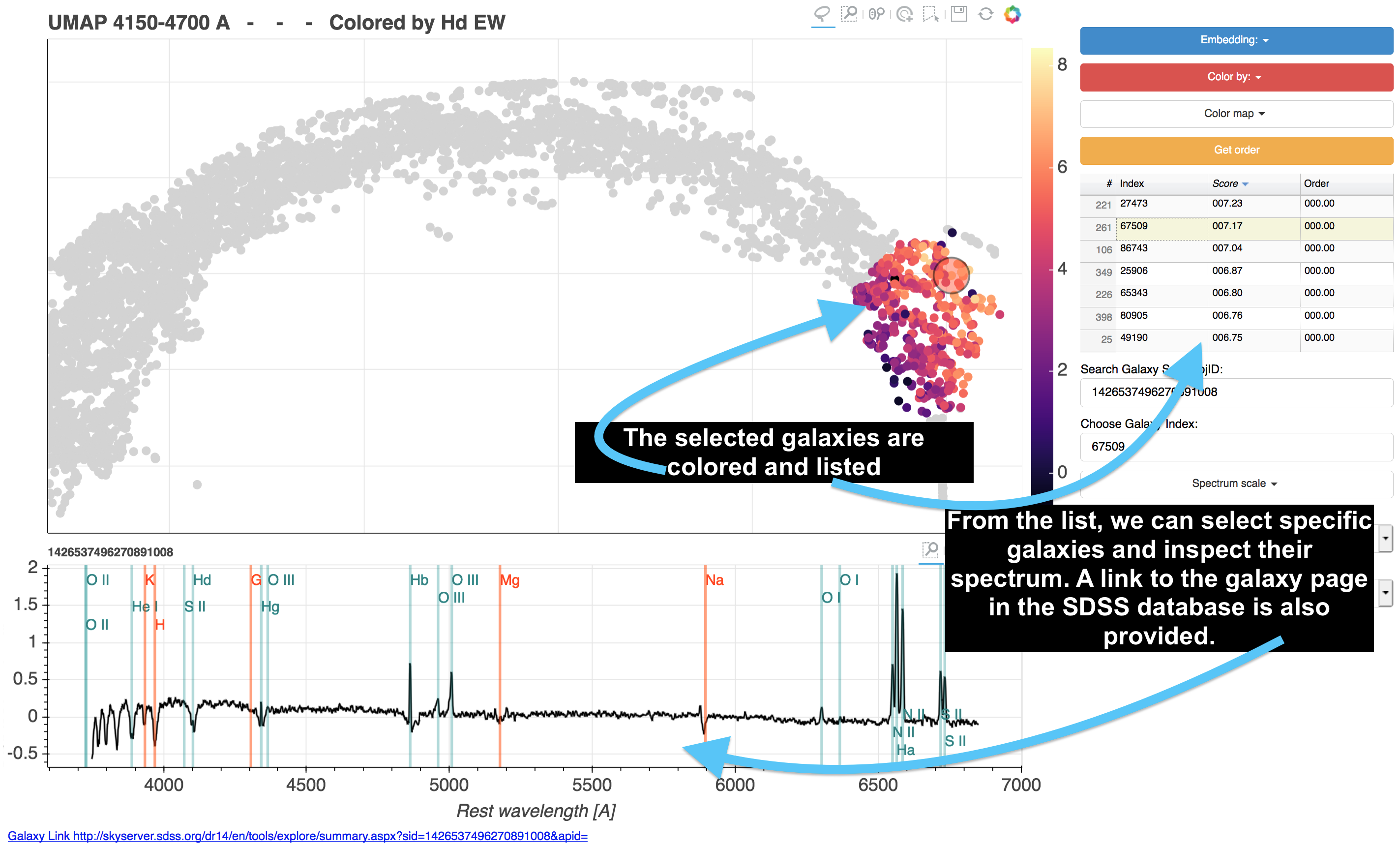Open the Embedding dropdown
1400x848 pixels.
[x=1236, y=40]
